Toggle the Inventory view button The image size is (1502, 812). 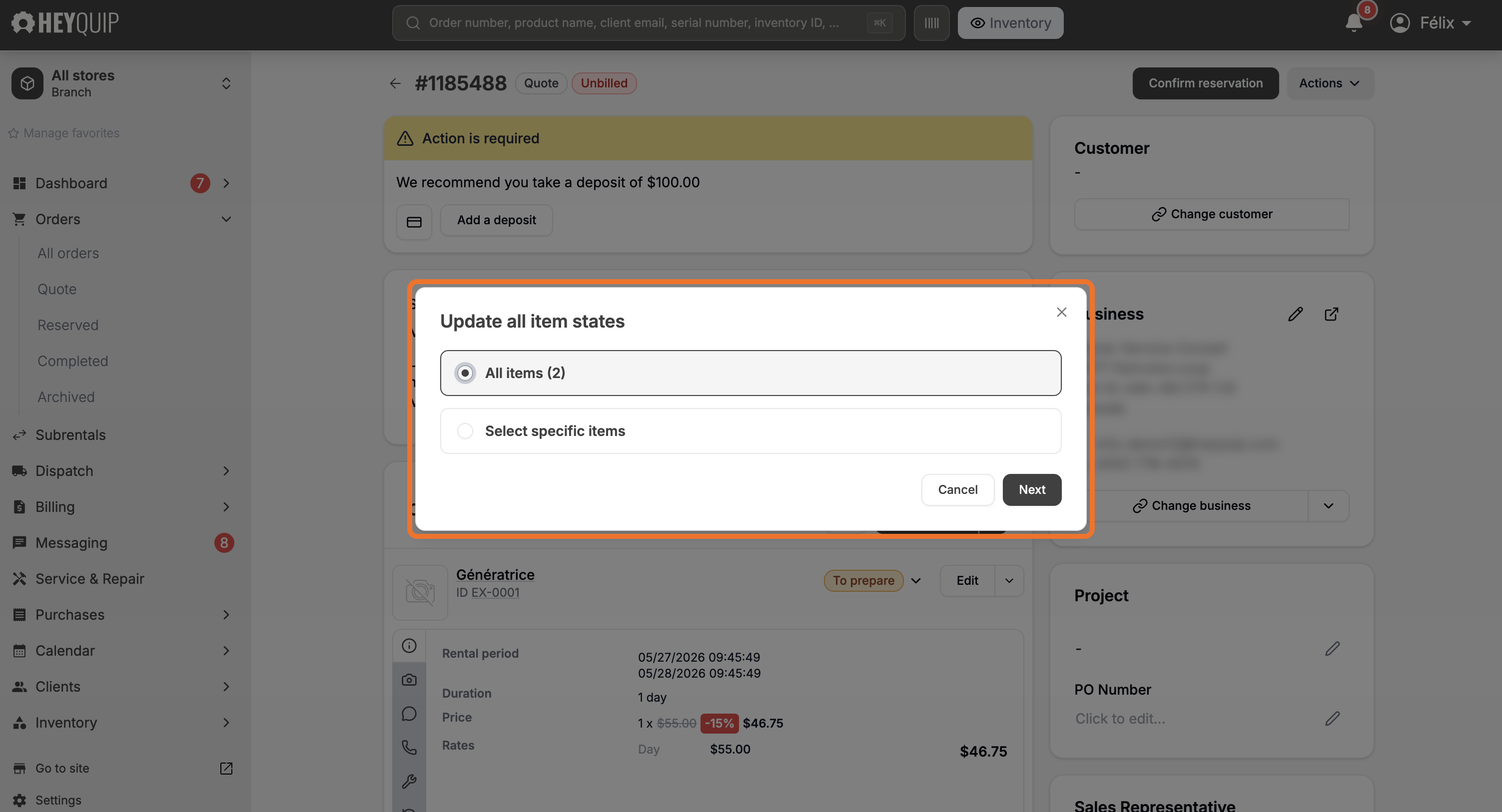point(1010,23)
